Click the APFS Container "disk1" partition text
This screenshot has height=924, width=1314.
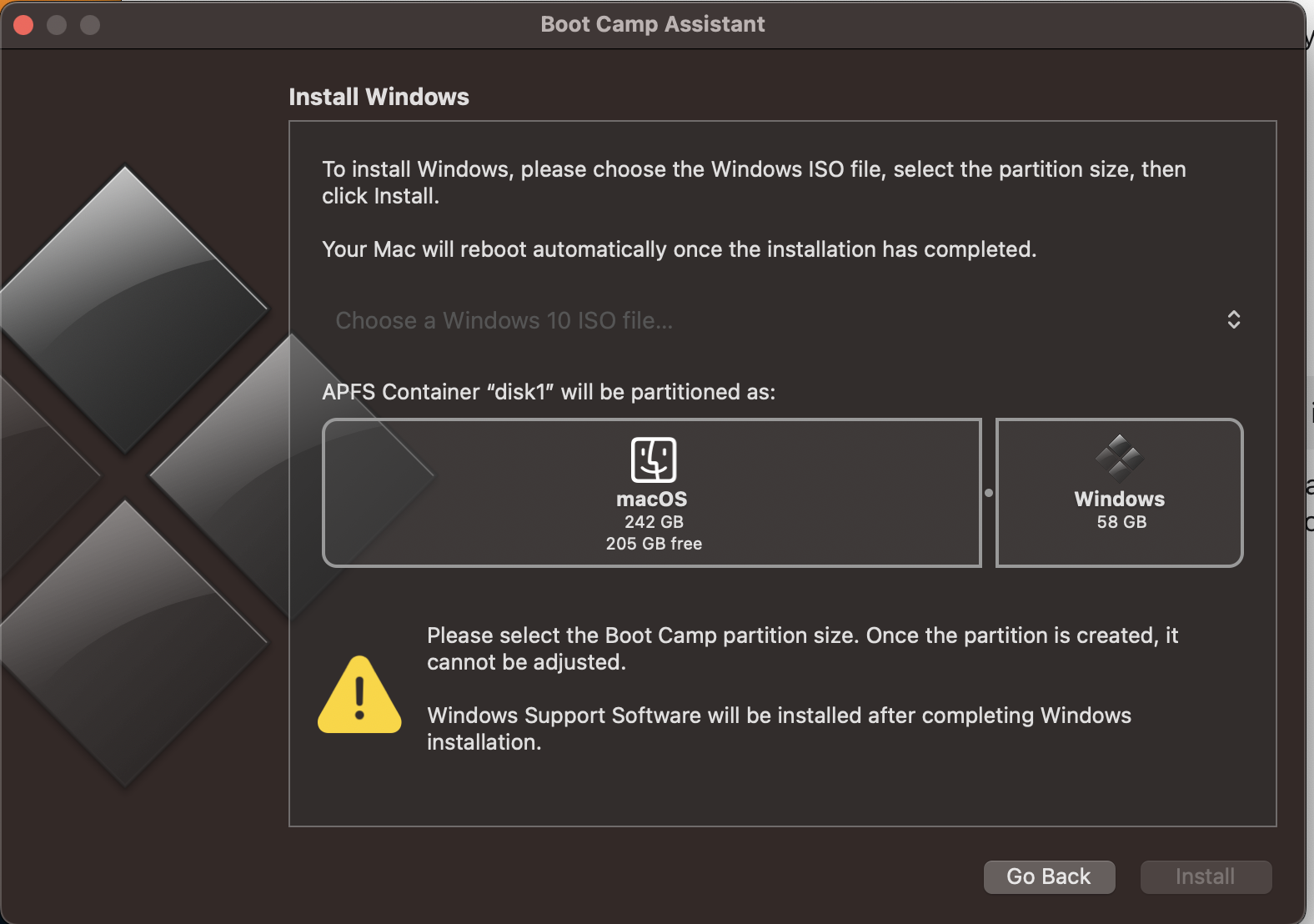549,392
